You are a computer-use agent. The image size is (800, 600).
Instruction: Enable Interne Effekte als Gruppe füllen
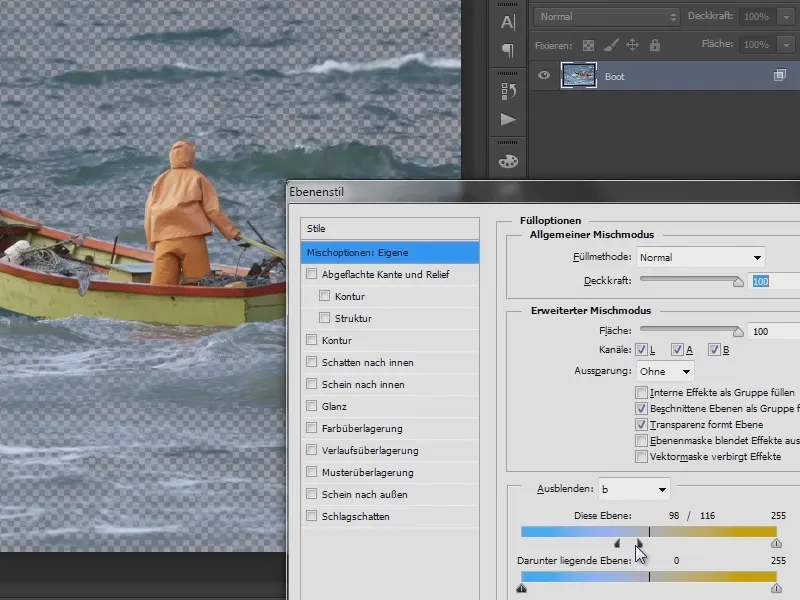[641, 392]
